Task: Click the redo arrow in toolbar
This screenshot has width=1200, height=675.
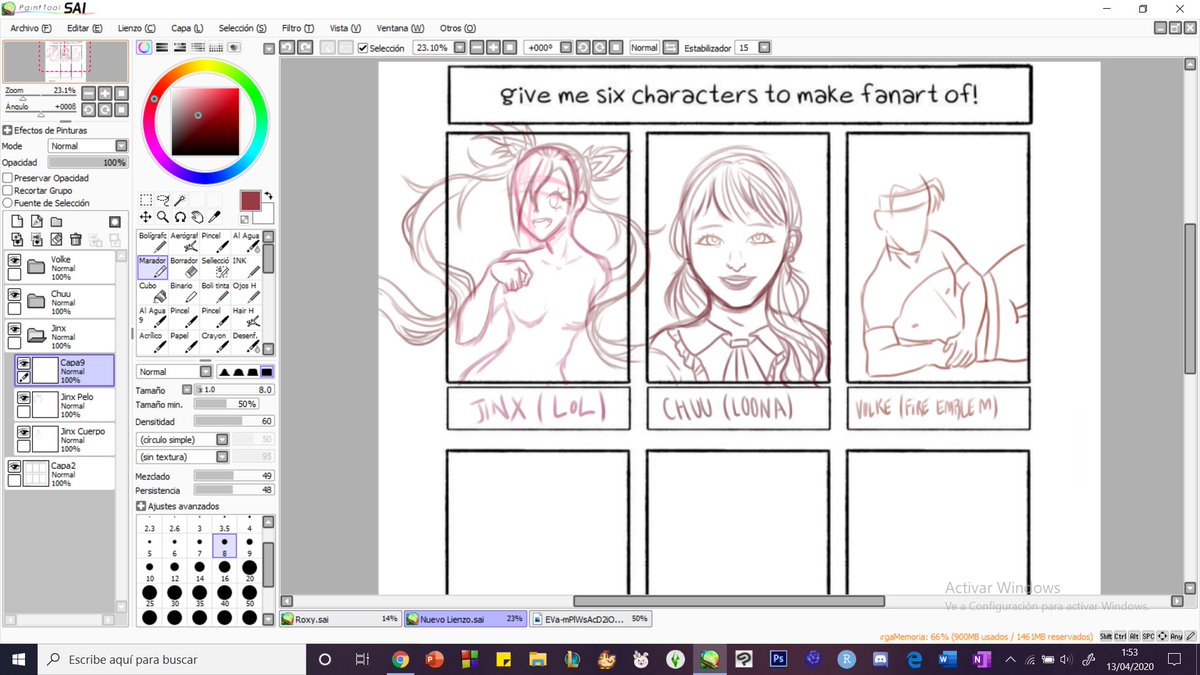Action: click(305, 47)
